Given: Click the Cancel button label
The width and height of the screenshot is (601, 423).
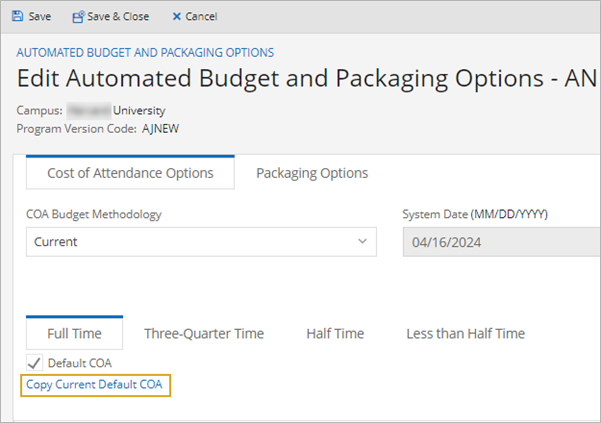Looking at the screenshot, I should [x=201, y=16].
